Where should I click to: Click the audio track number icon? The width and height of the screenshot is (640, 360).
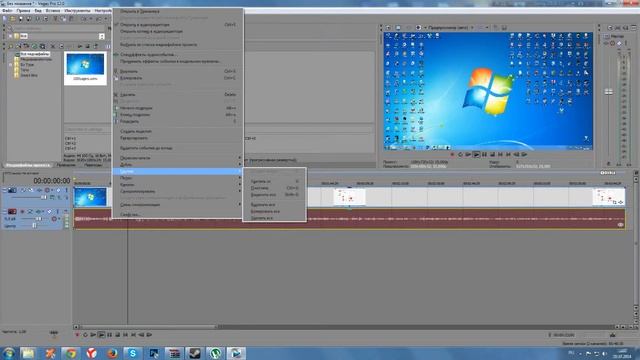point(12,211)
